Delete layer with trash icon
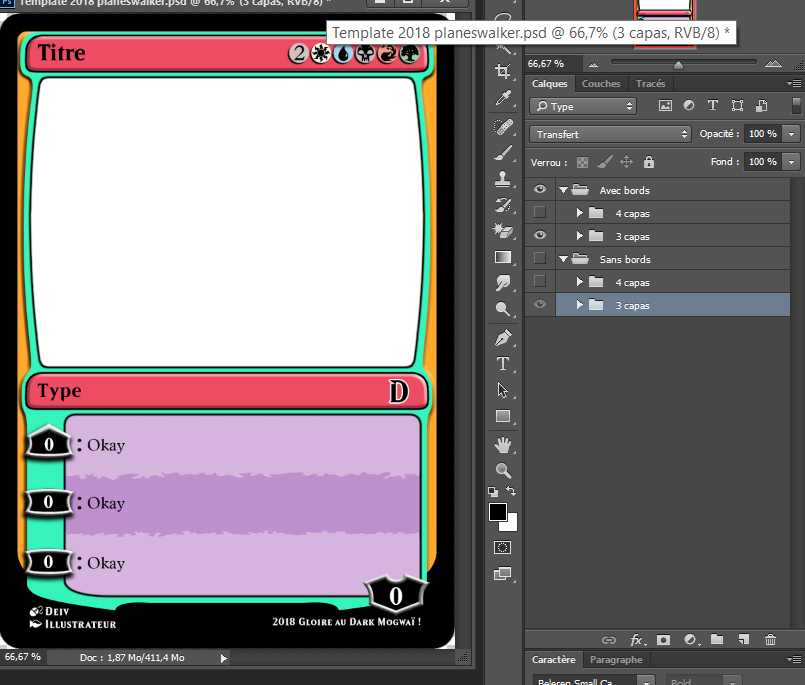 (x=770, y=639)
